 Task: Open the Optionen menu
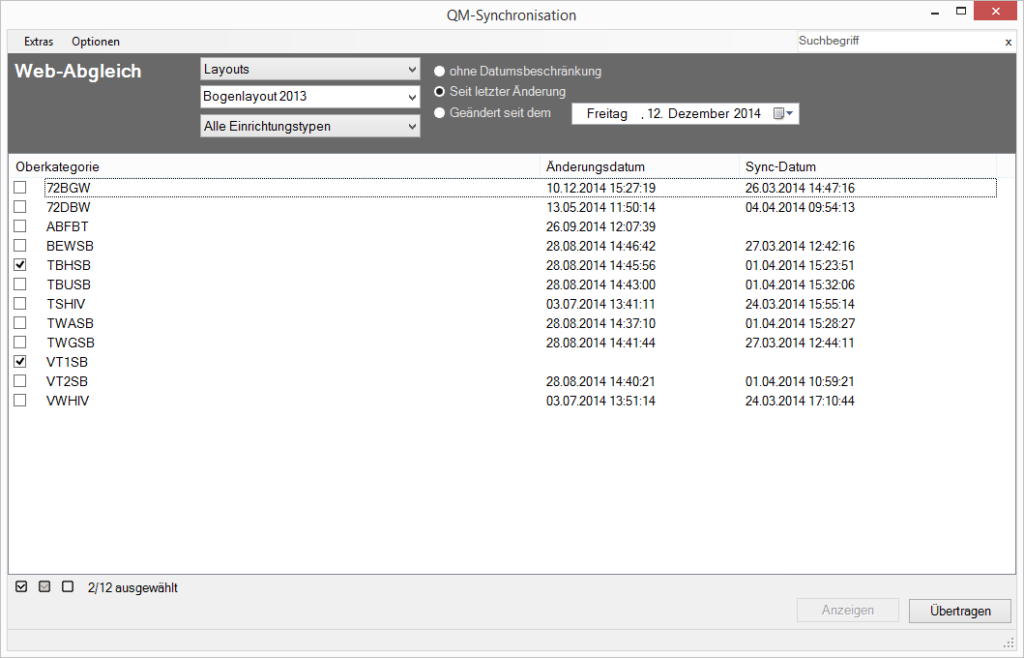click(x=95, y=42)
